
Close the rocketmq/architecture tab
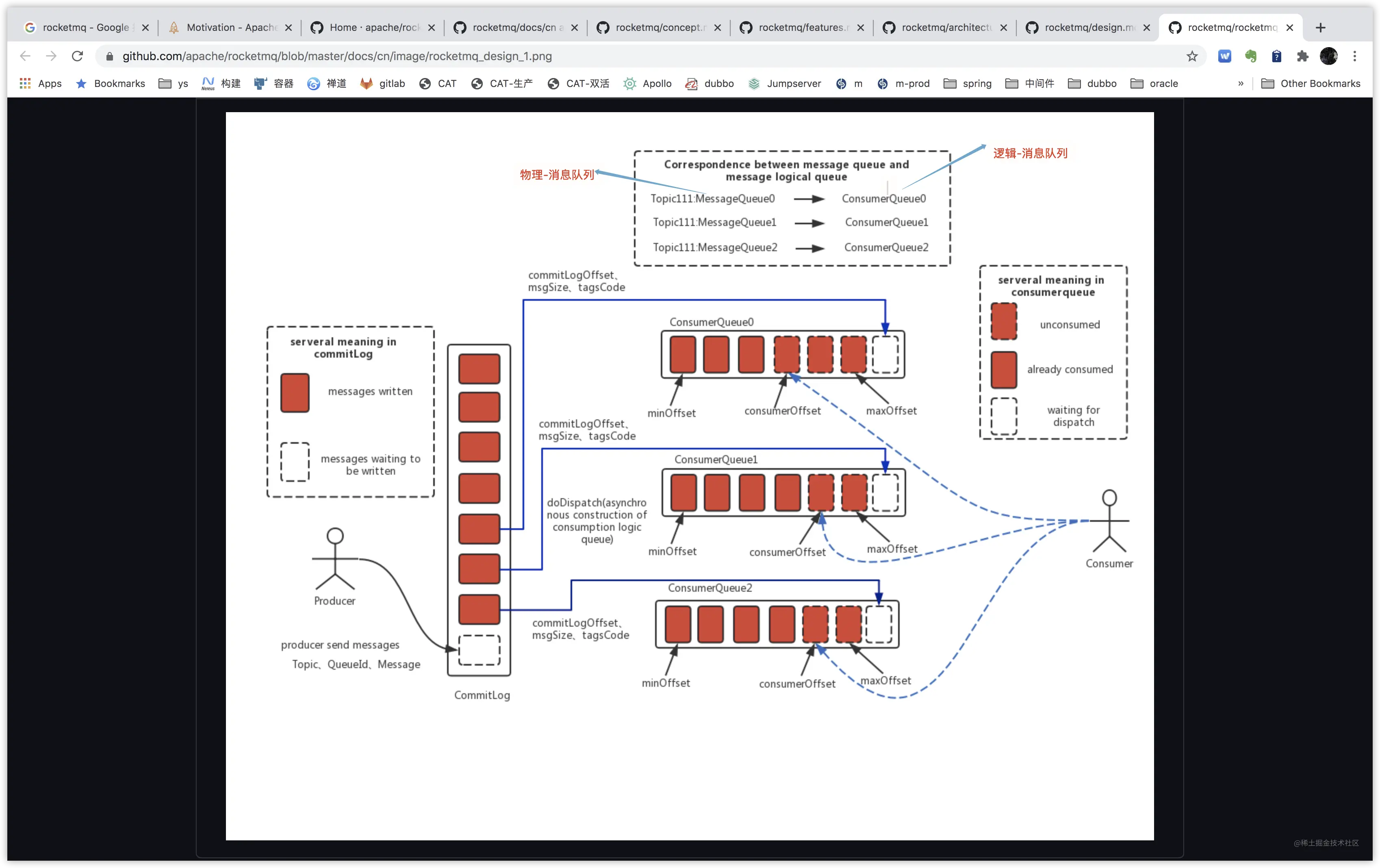[x=1003, y=28]
